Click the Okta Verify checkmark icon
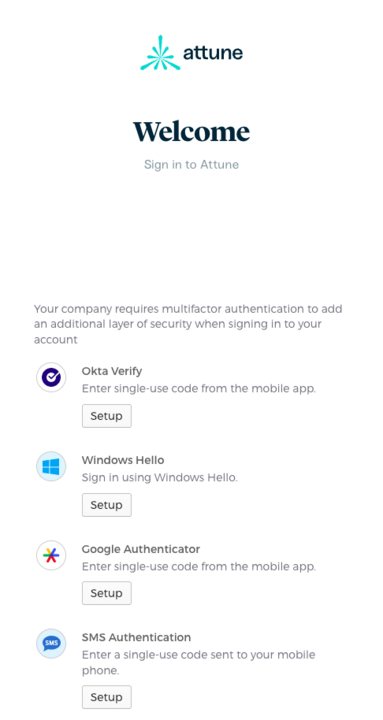The width and height of the screenshot is (383, 720). 51,377
